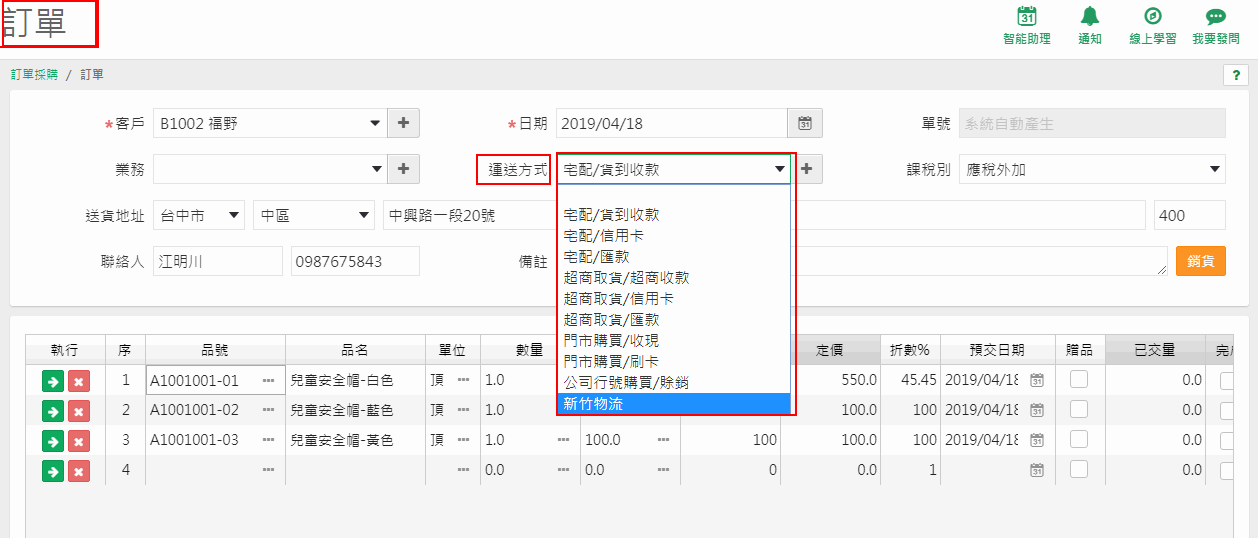Click product name cell 兒童安全帽-藍色

click(x=355, y=410)
